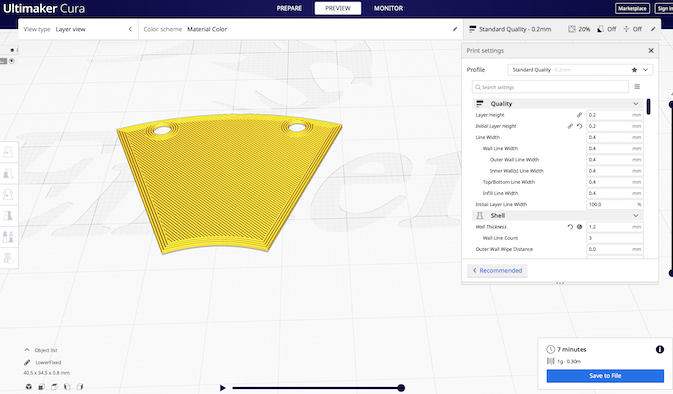Click the link icon for Initial Layer Height
This screenshot has height=394, width=673.
[x=570, y=126]
